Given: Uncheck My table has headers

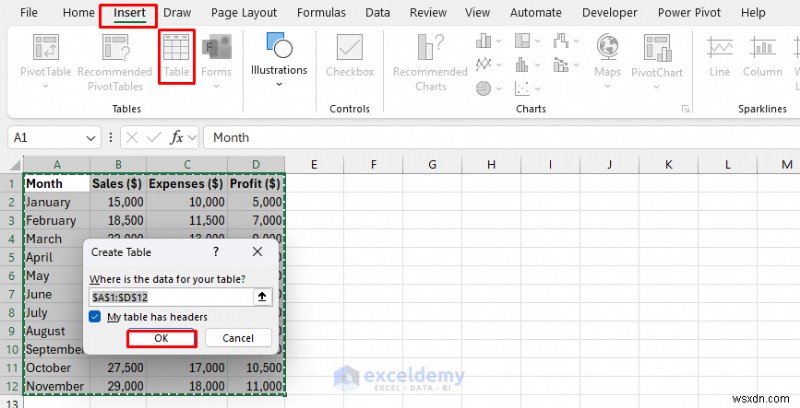Looking at the screenshot, I should point(94,317).
